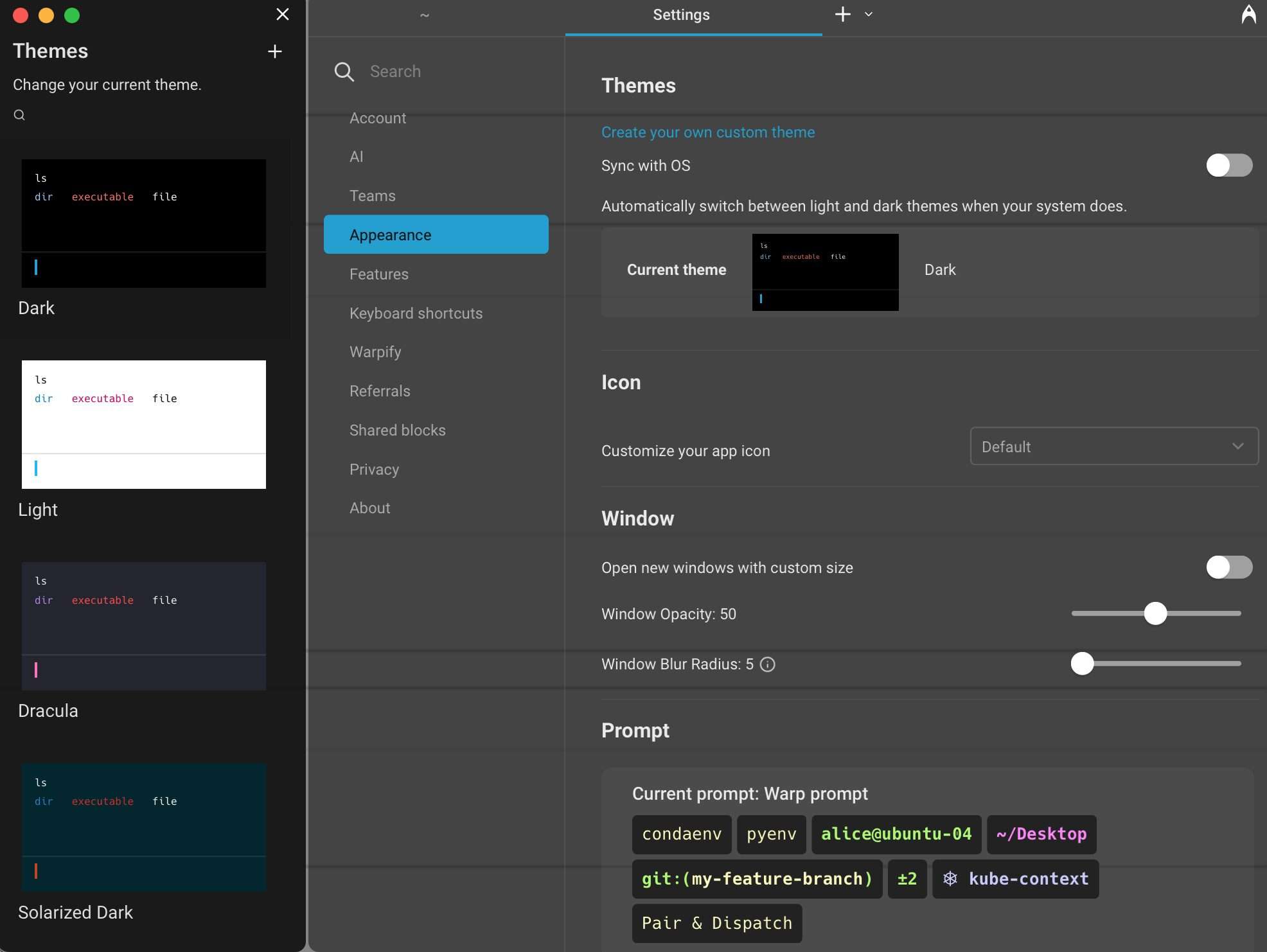Click the Window Opacity slider handle
Screen dimensions: 1267x952
point(1155,613)
